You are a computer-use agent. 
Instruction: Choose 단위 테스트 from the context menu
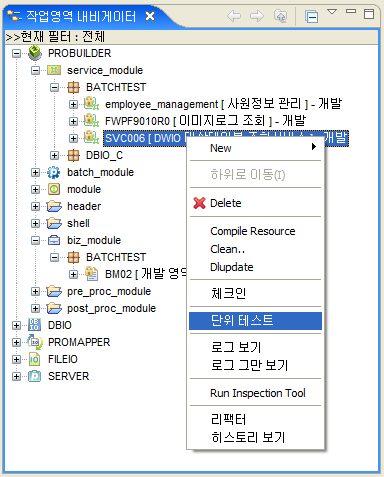255,321
